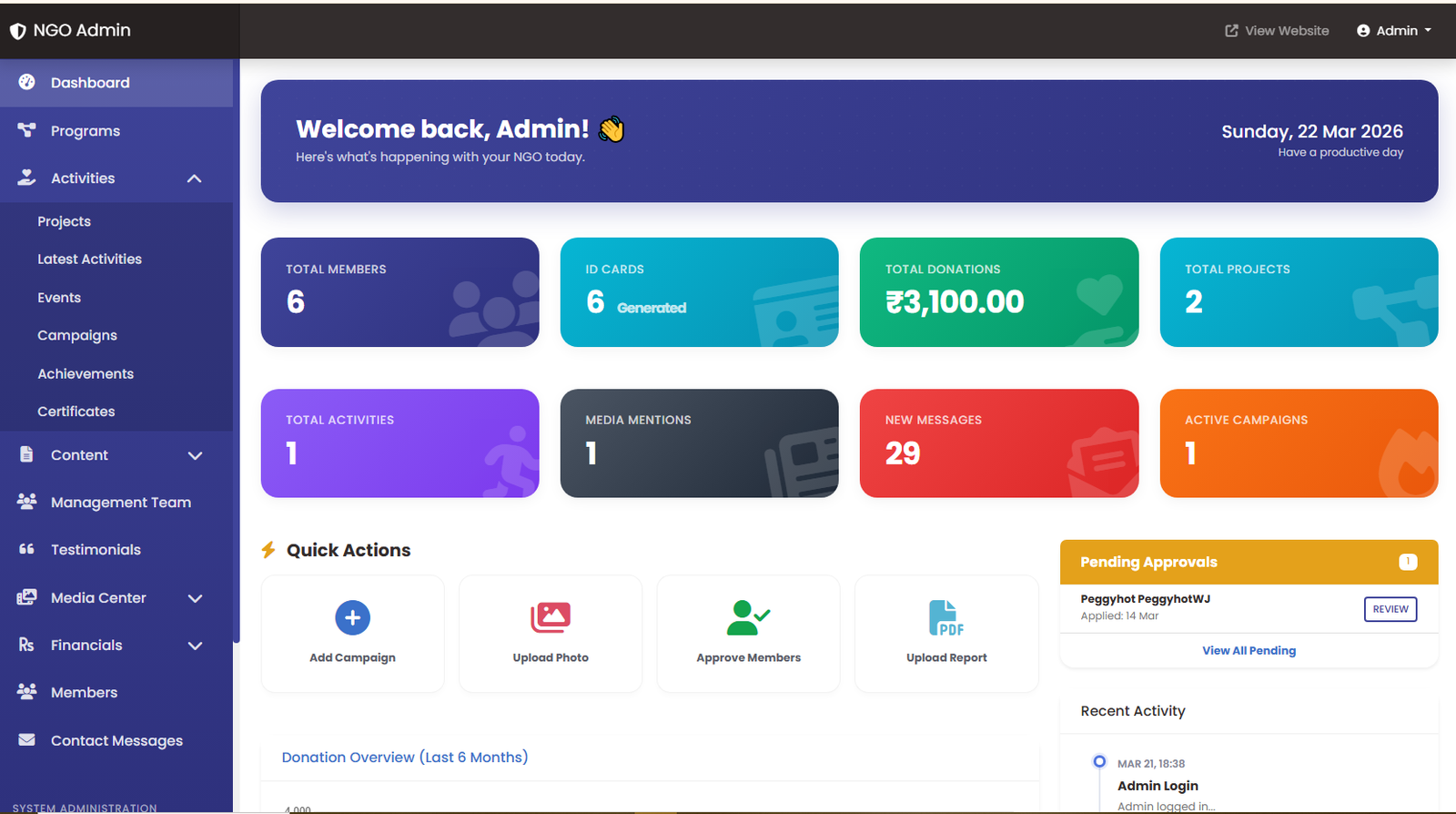Click the external-link icon beside View Website
Image resolution: width=1456 pixels, height=814 pixels.
tap(1231, 31)
